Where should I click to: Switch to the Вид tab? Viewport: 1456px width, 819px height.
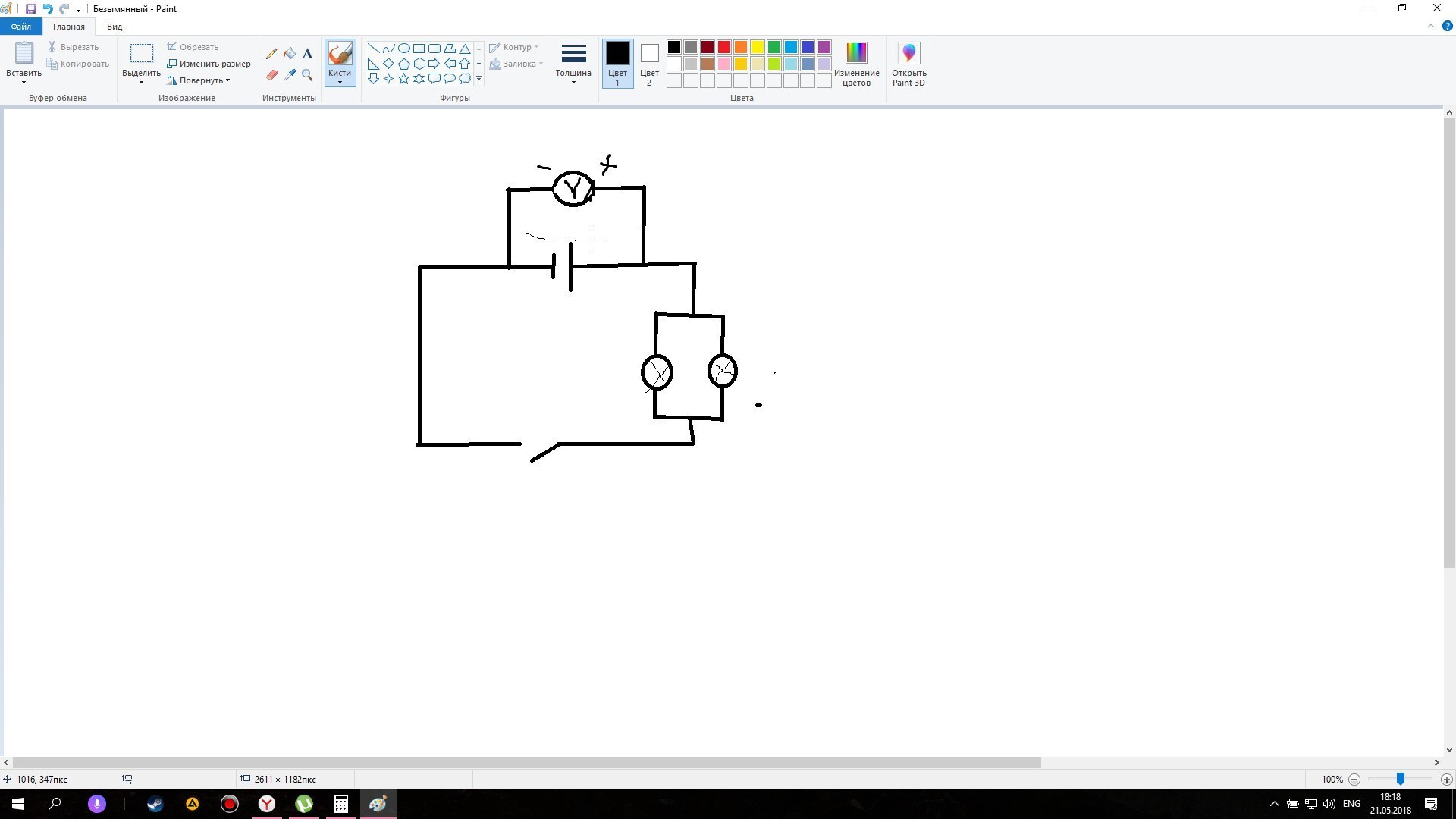pos(115,27)
